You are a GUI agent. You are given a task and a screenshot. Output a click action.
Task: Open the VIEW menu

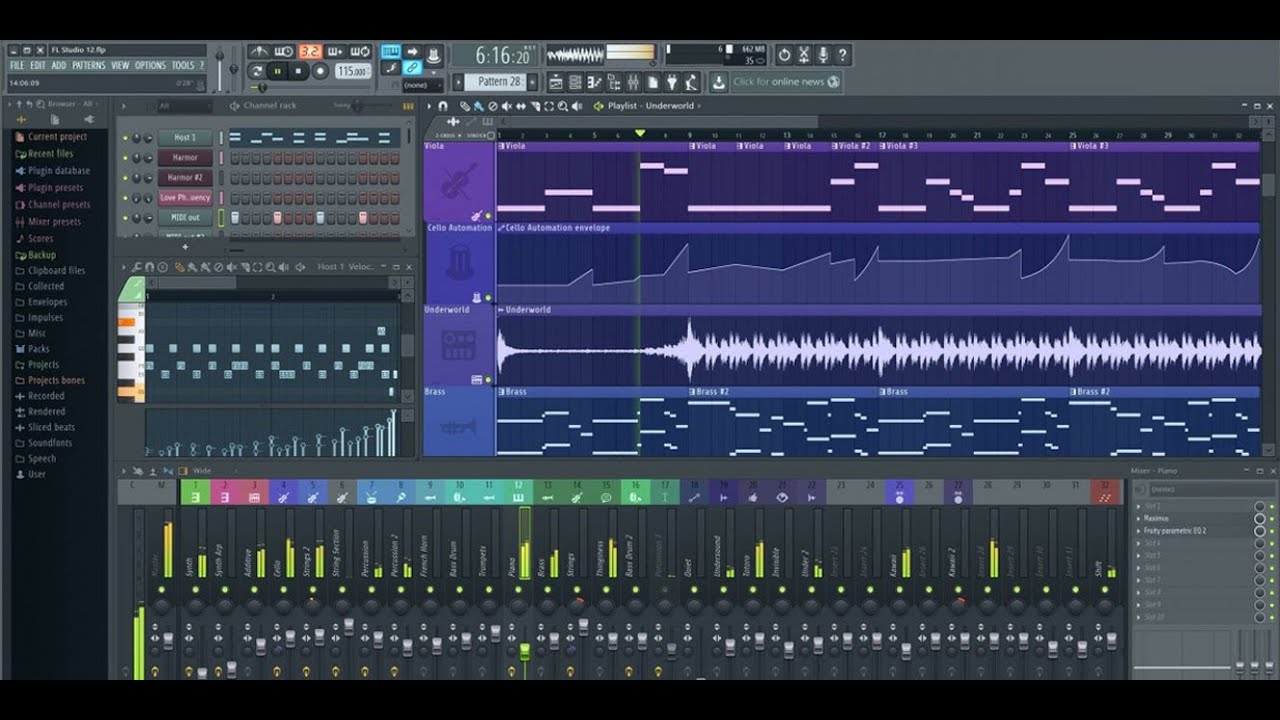coord(120,66)
